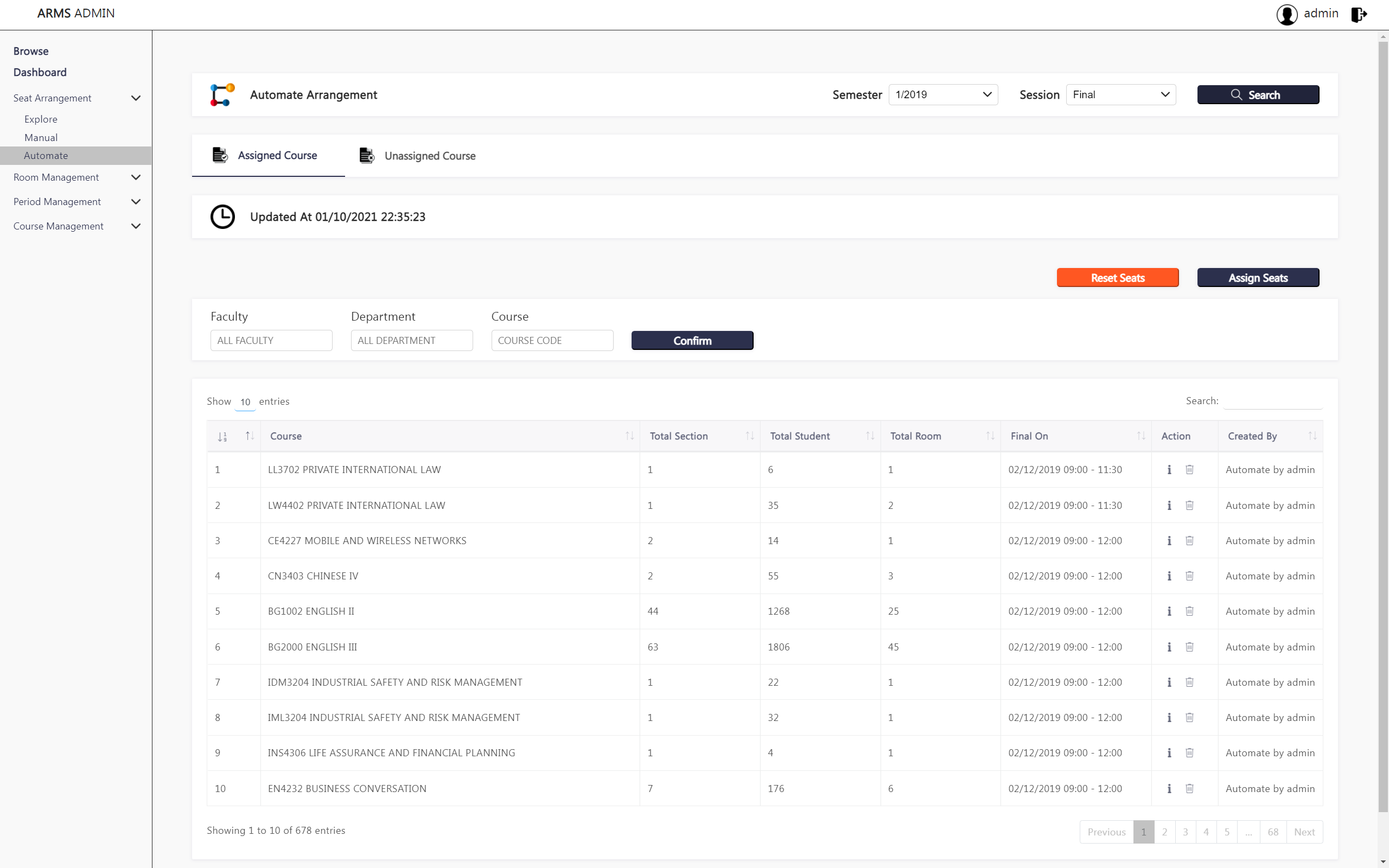The image size is (1389, 868).
Task: Open info for LL3702 Private International Law
Action: [x=1169, y=470]
